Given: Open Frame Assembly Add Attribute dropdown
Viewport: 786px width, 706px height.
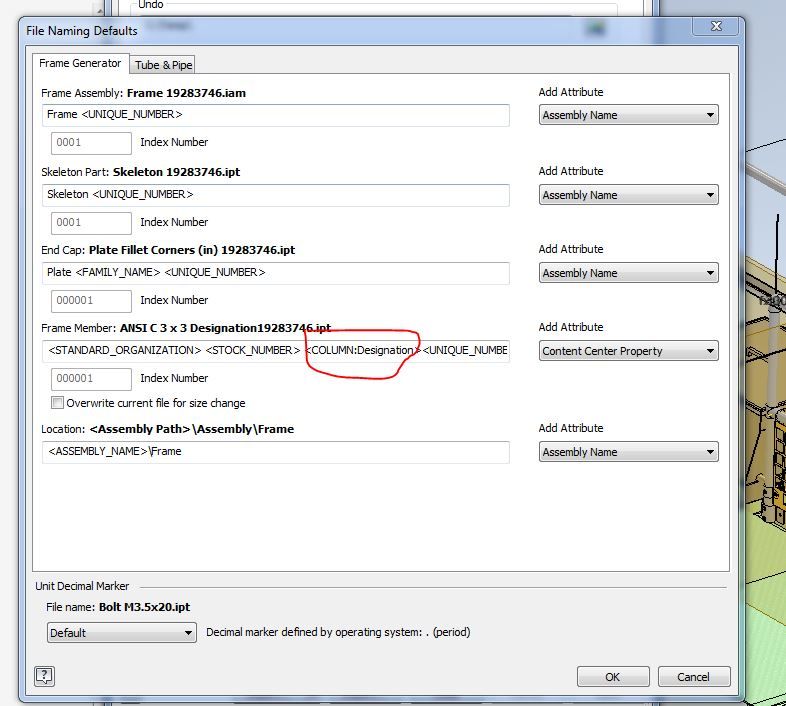Looking at the screenshot, I should pyautogui.click(x=629, y=115).
